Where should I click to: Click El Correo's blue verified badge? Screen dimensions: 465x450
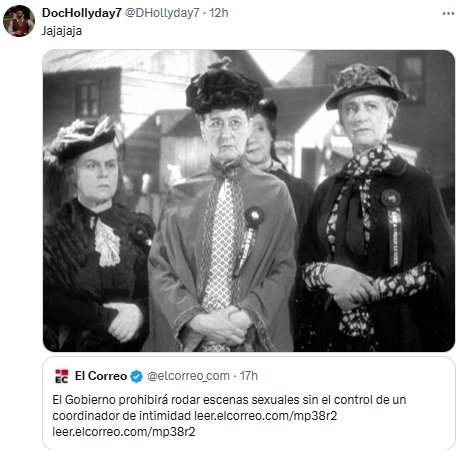click(x=136, y=376)
